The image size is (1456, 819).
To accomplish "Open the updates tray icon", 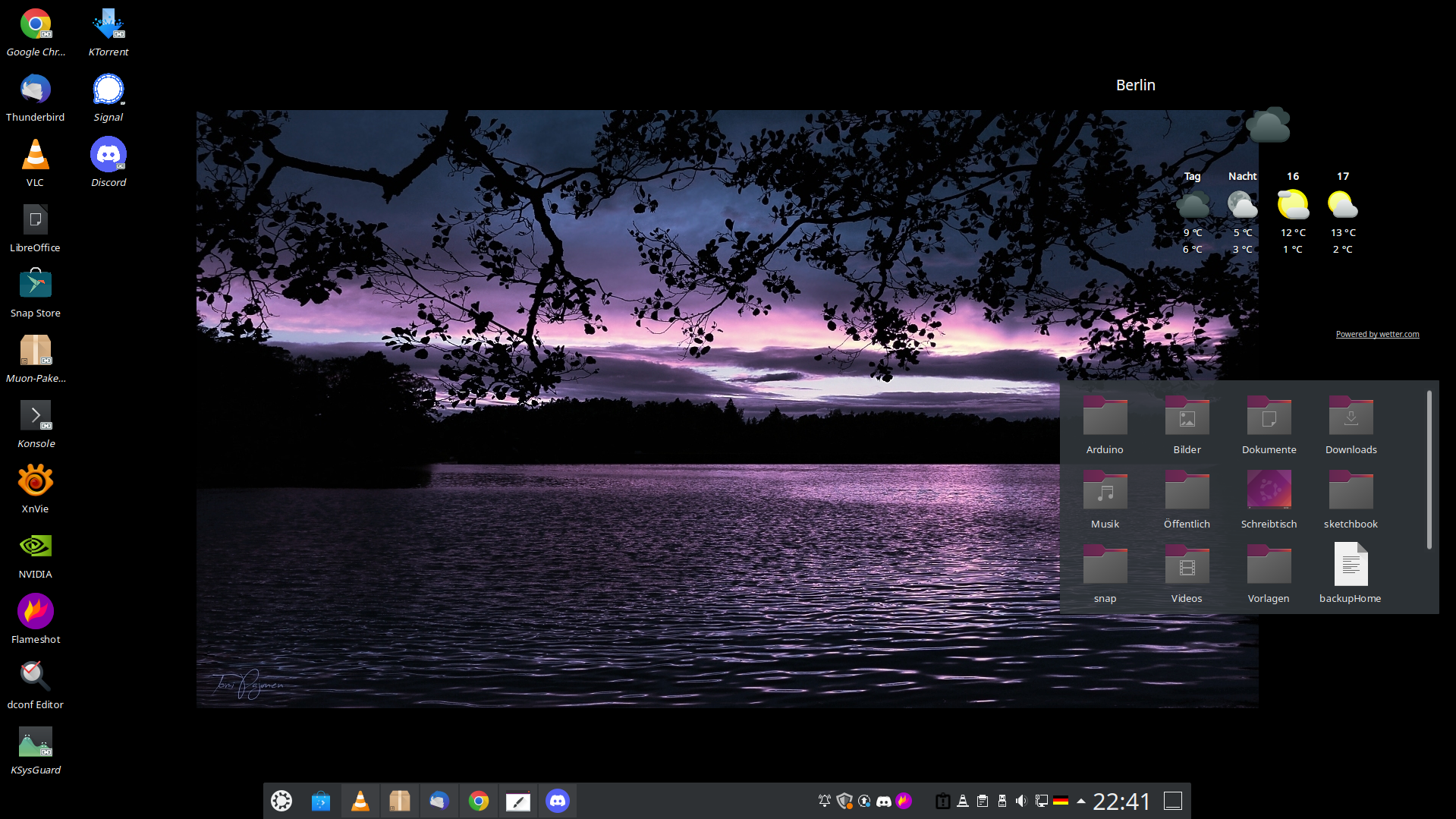I will click(864, 801).
